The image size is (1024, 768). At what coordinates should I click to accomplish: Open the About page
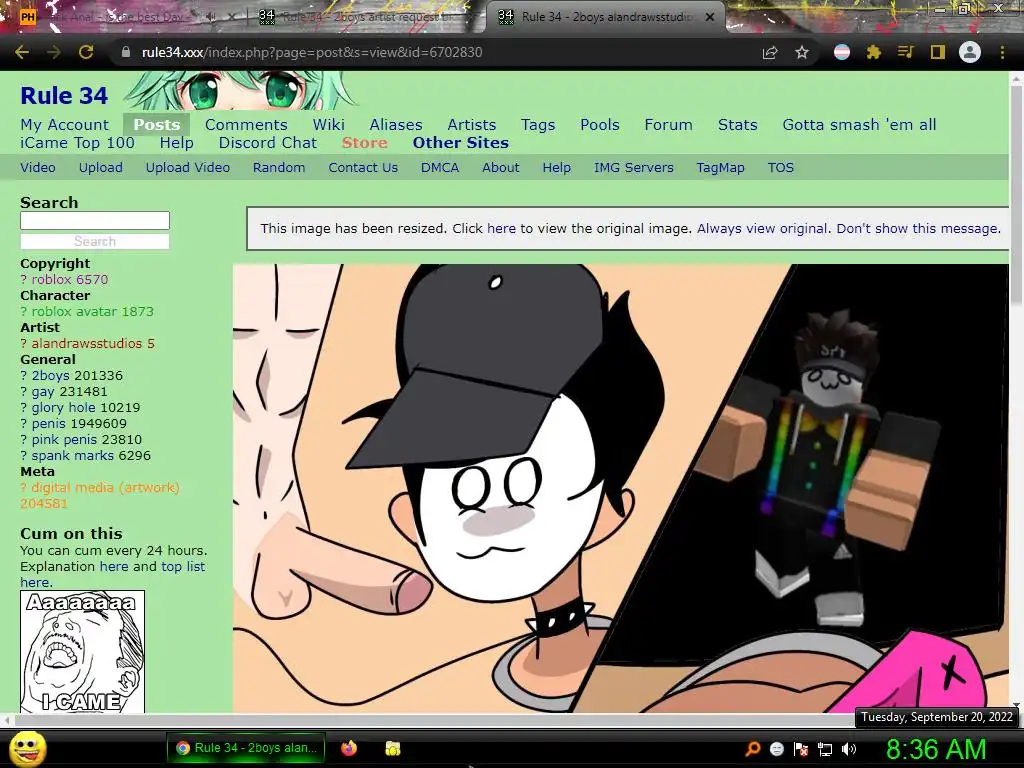point(500,168)
